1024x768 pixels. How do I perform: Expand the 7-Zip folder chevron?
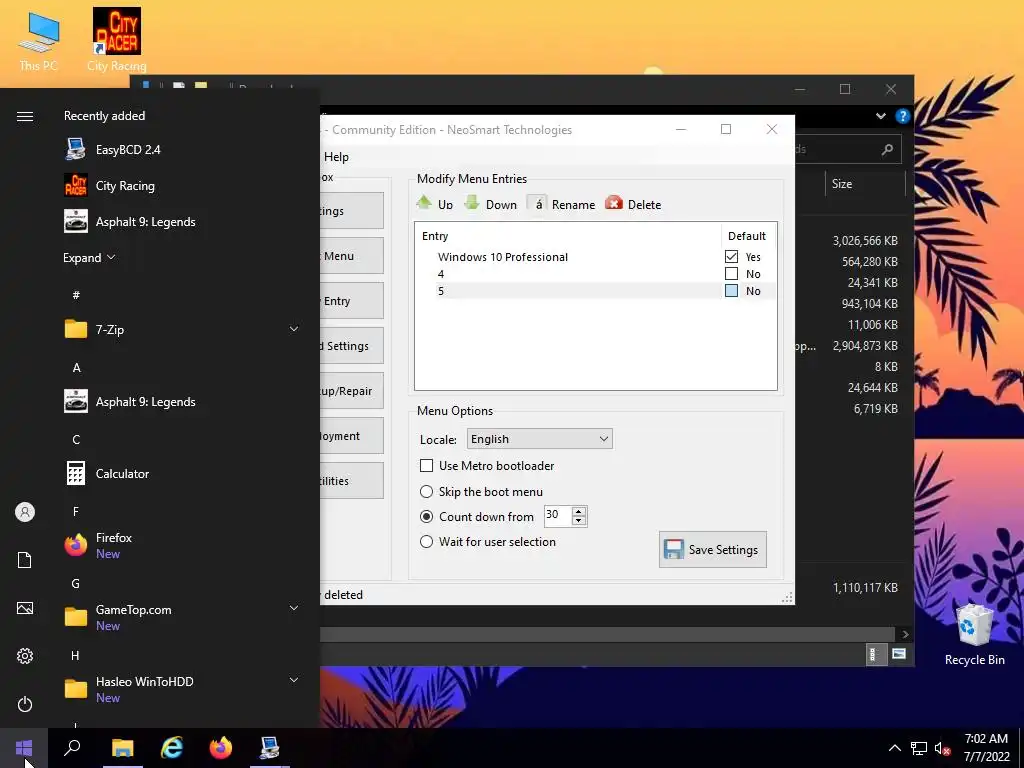(x=294, y=329)
